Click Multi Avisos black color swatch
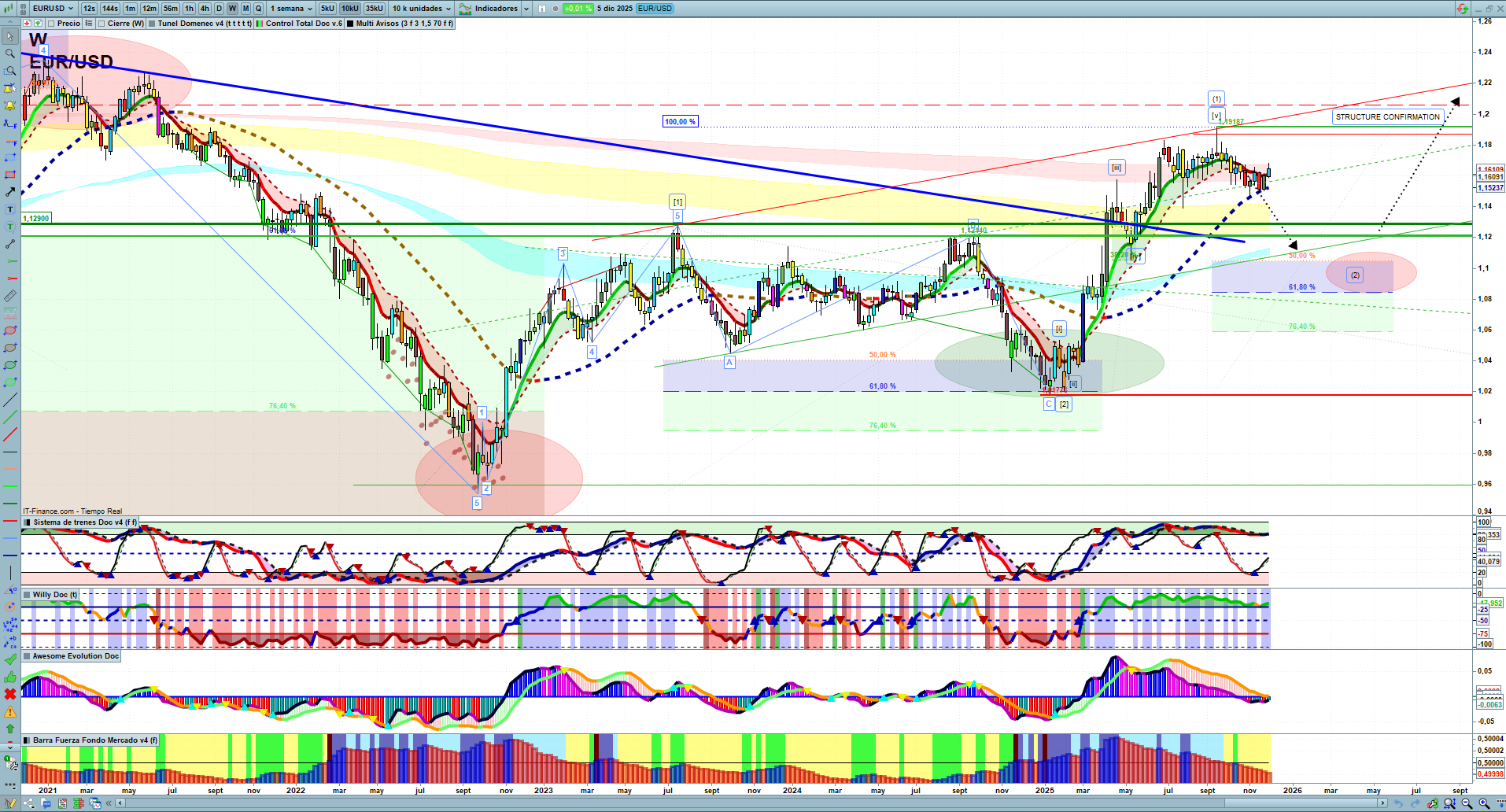The width and height of the screenshot is (1506, 812). pyautogui.click(x=351, y=24)
